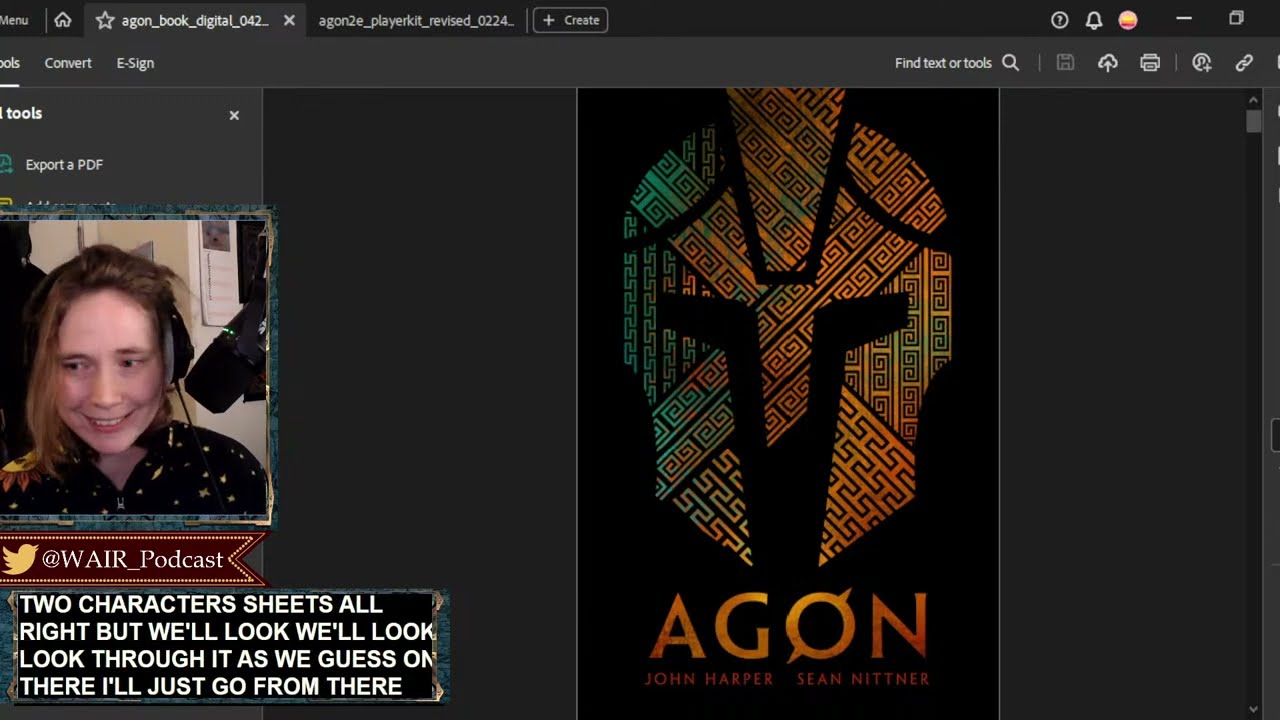Open the Convert menu
The height and width of the screenshot is (720, 1280).
(x=68, y=63)
